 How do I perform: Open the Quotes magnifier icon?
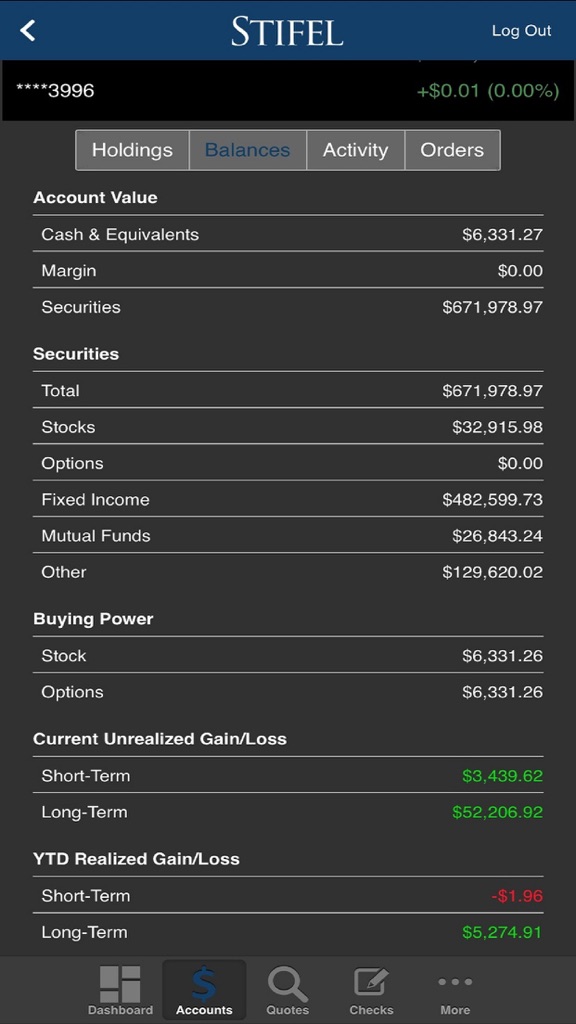click(x=287, y=984)
